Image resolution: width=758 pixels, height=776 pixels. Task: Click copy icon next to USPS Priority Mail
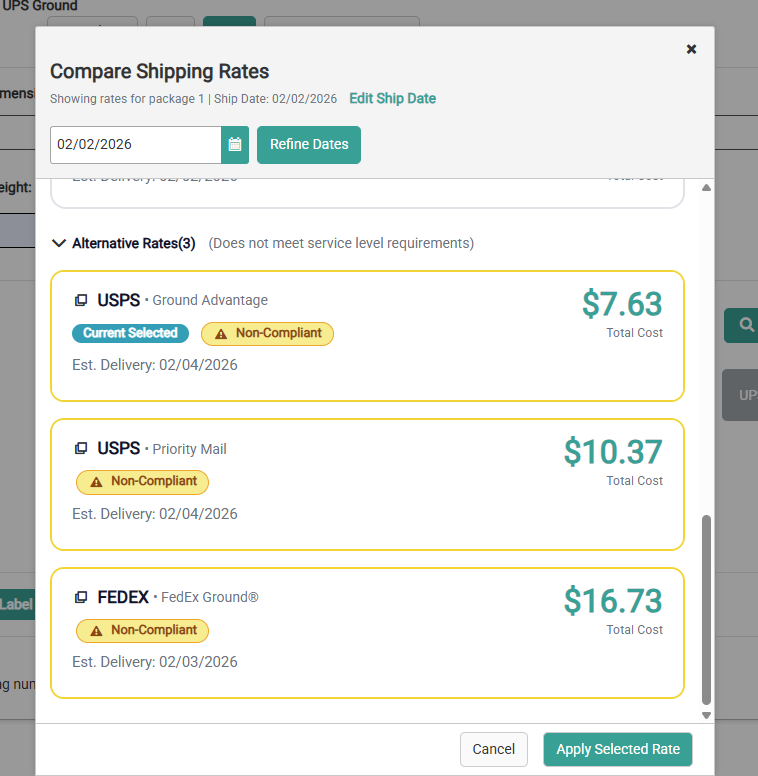pyautogui.click(x=81, y=449)
